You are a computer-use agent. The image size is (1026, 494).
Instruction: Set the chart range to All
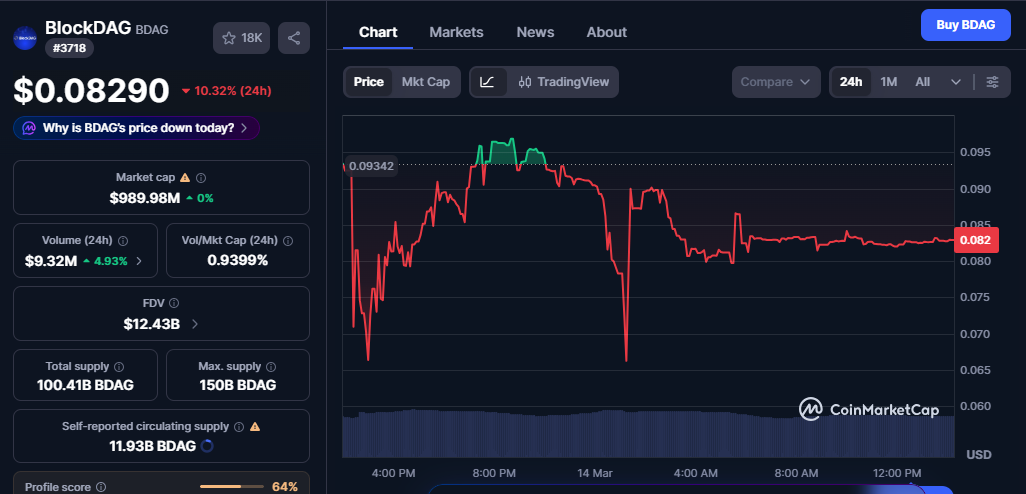click(x=923, y=82)
